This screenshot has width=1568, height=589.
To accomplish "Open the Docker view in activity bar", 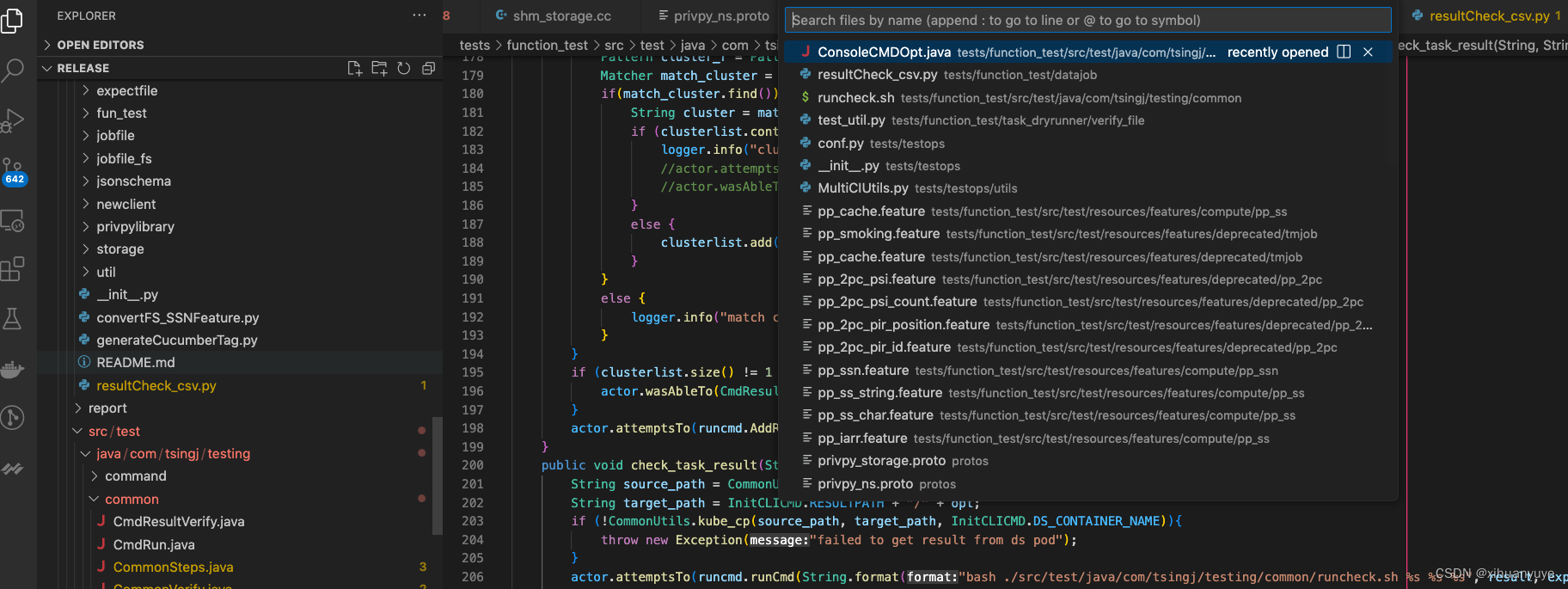I will click(x=12, y=370).
